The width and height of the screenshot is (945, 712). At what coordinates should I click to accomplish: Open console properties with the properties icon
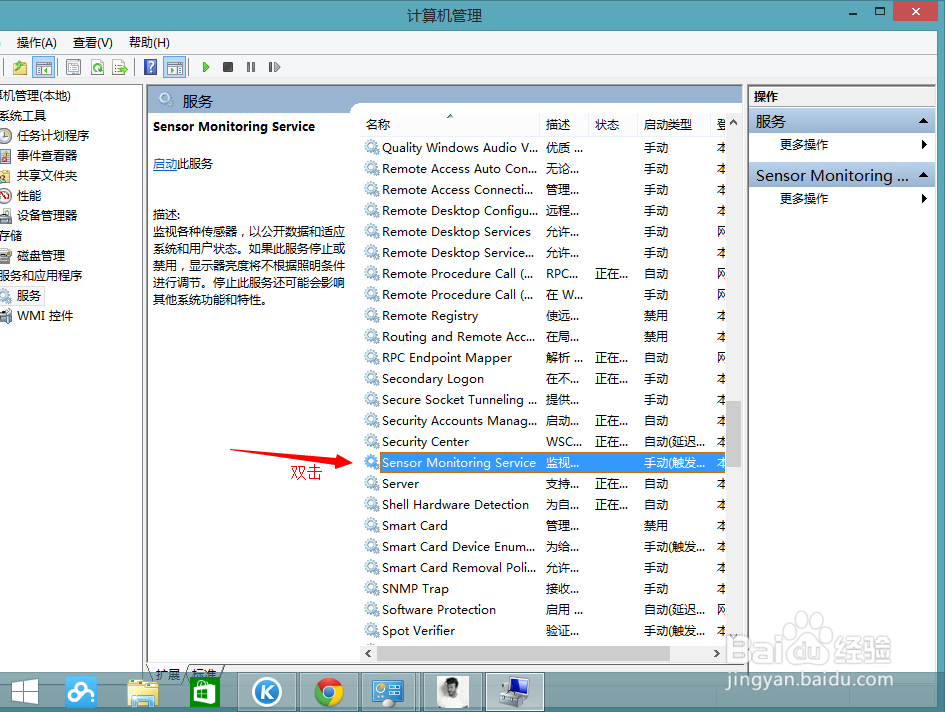point(74,67)
